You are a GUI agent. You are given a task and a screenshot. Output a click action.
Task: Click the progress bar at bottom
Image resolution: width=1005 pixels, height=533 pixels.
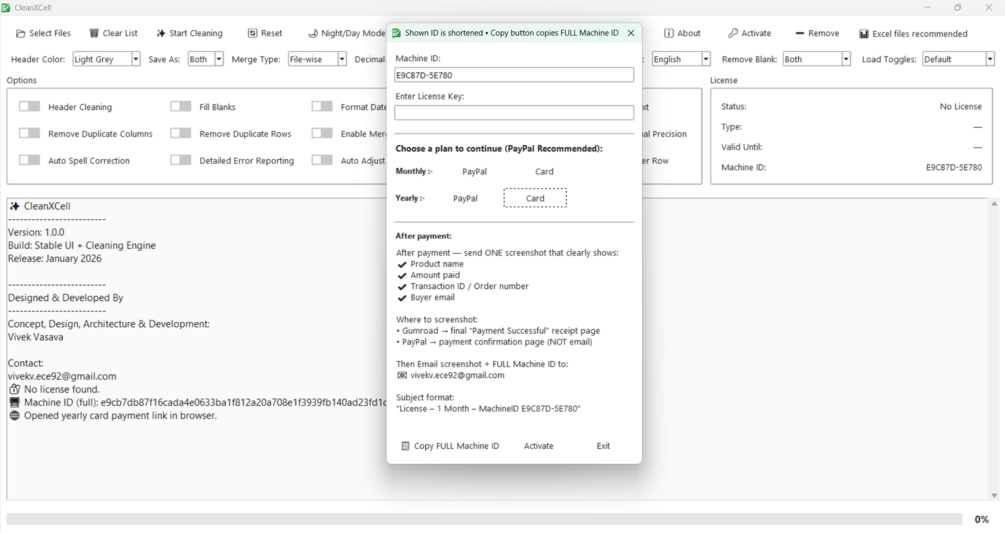[x=484, y=519]
